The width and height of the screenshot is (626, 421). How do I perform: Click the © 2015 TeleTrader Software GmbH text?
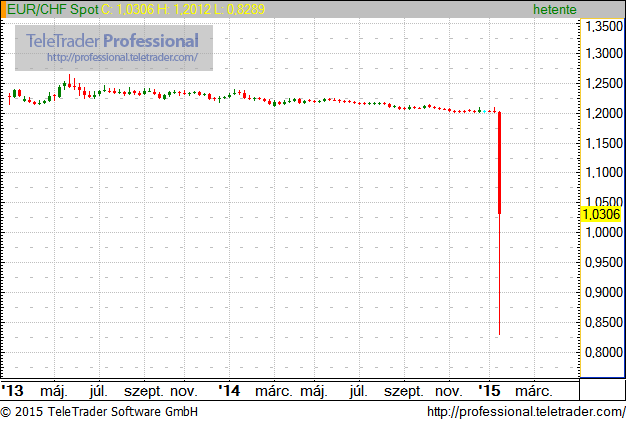pos(99,412)
